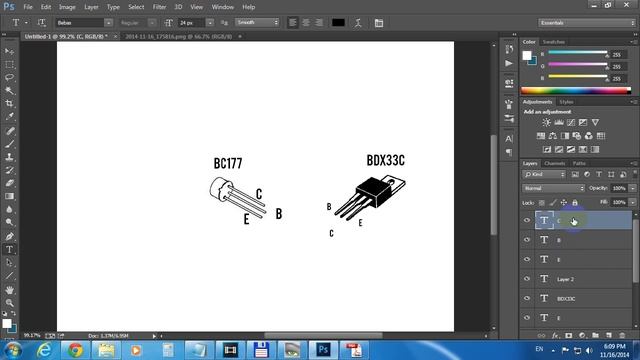Switch to the 2014-11-16 png document tab
640x360 pixels.
178,36
